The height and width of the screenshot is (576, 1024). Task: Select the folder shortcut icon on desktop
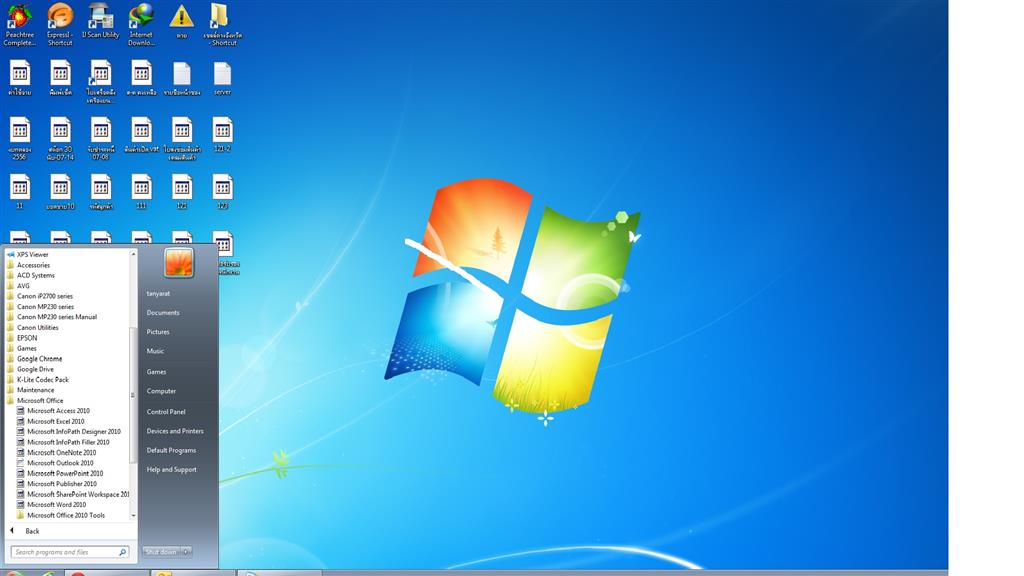pos(222,25)
